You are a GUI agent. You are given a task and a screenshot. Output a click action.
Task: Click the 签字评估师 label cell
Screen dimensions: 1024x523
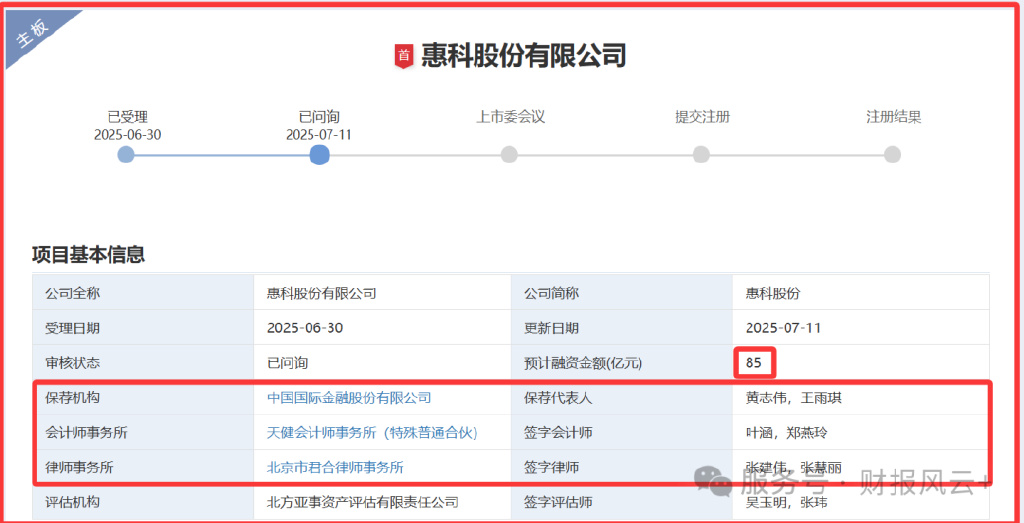(622, 502)
